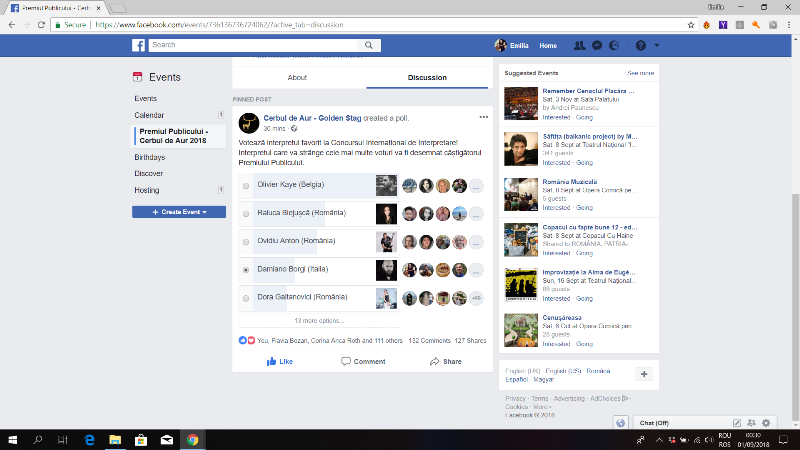Open the Friend Requests icon
Screen dimensions: 800x450
(580, 46)
